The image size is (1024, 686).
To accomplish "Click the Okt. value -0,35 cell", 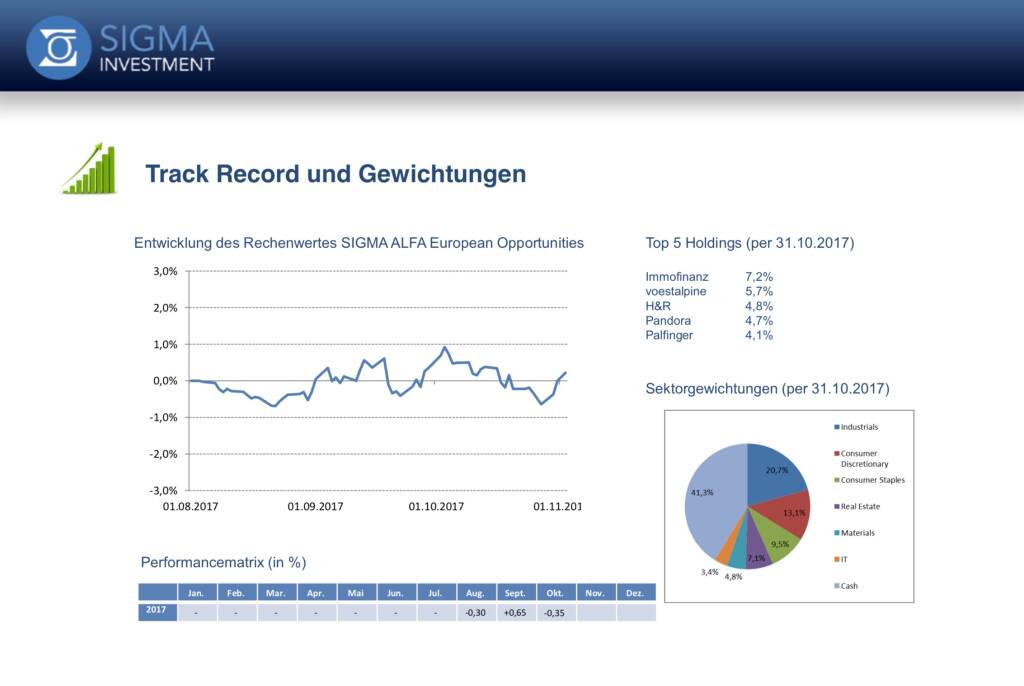I will click(556, 612).
